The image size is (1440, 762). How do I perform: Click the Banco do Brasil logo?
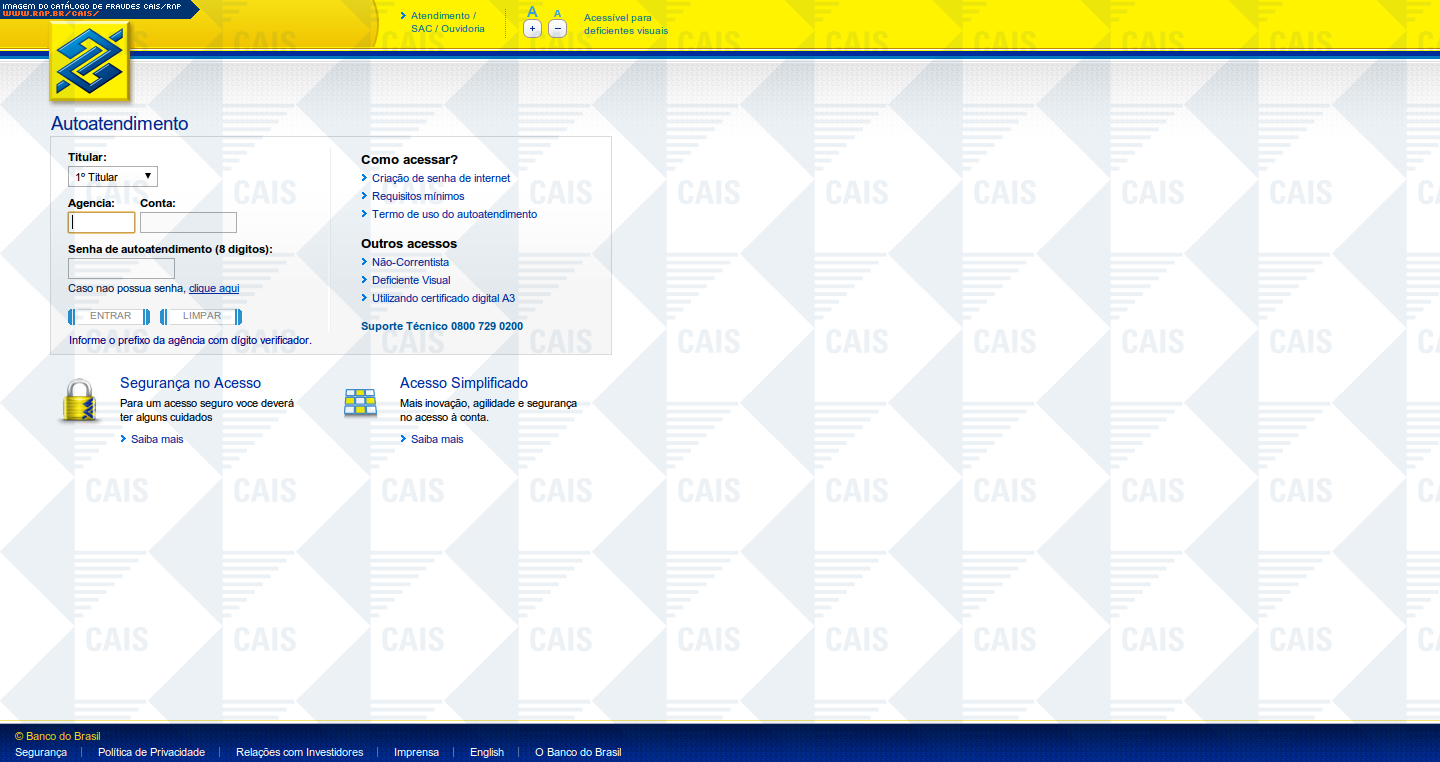(90, 63)
